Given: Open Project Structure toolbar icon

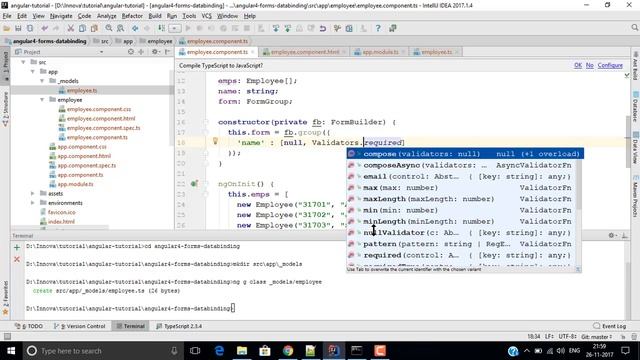Looking at the screenshot, I should 349,28.
